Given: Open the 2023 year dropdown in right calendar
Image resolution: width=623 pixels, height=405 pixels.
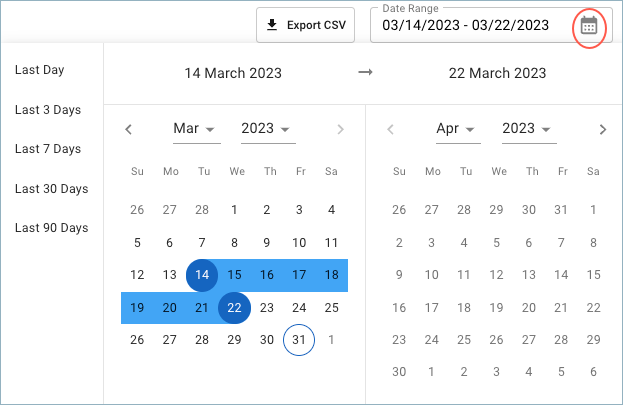Looking at the screenshot, I should click(529, 130).
